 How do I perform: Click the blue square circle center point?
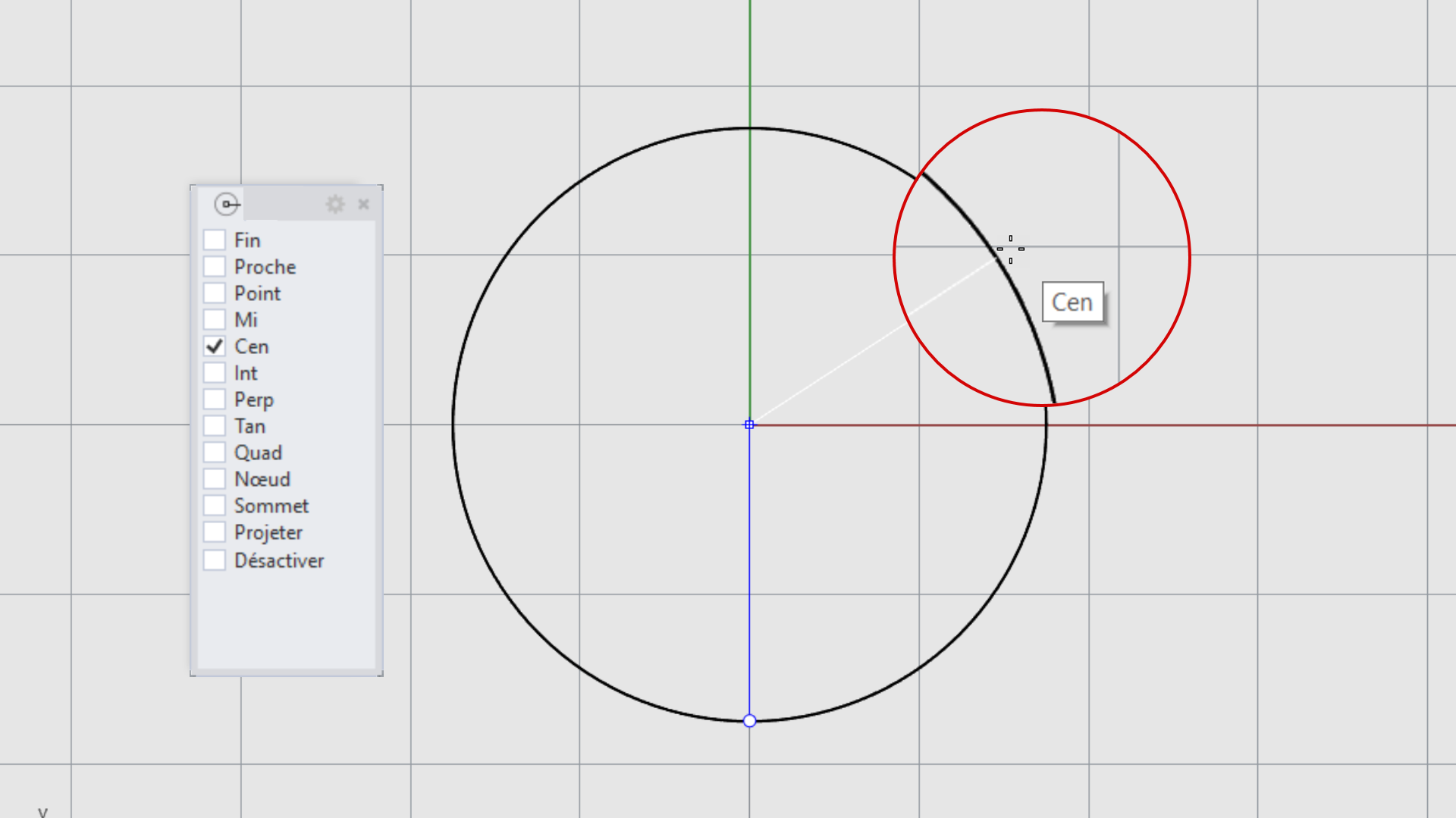[x=749, y=425]
